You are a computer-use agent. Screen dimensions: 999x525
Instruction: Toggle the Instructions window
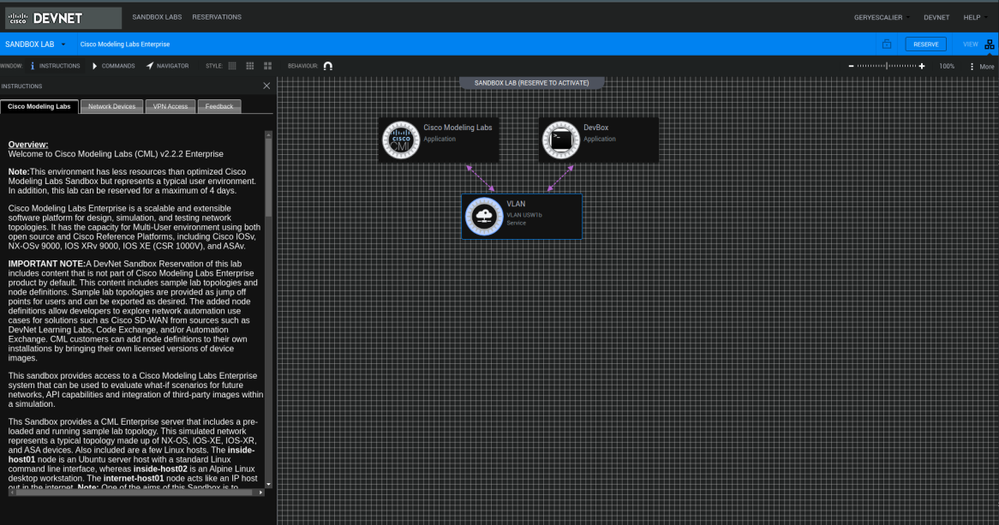(55, 66)
